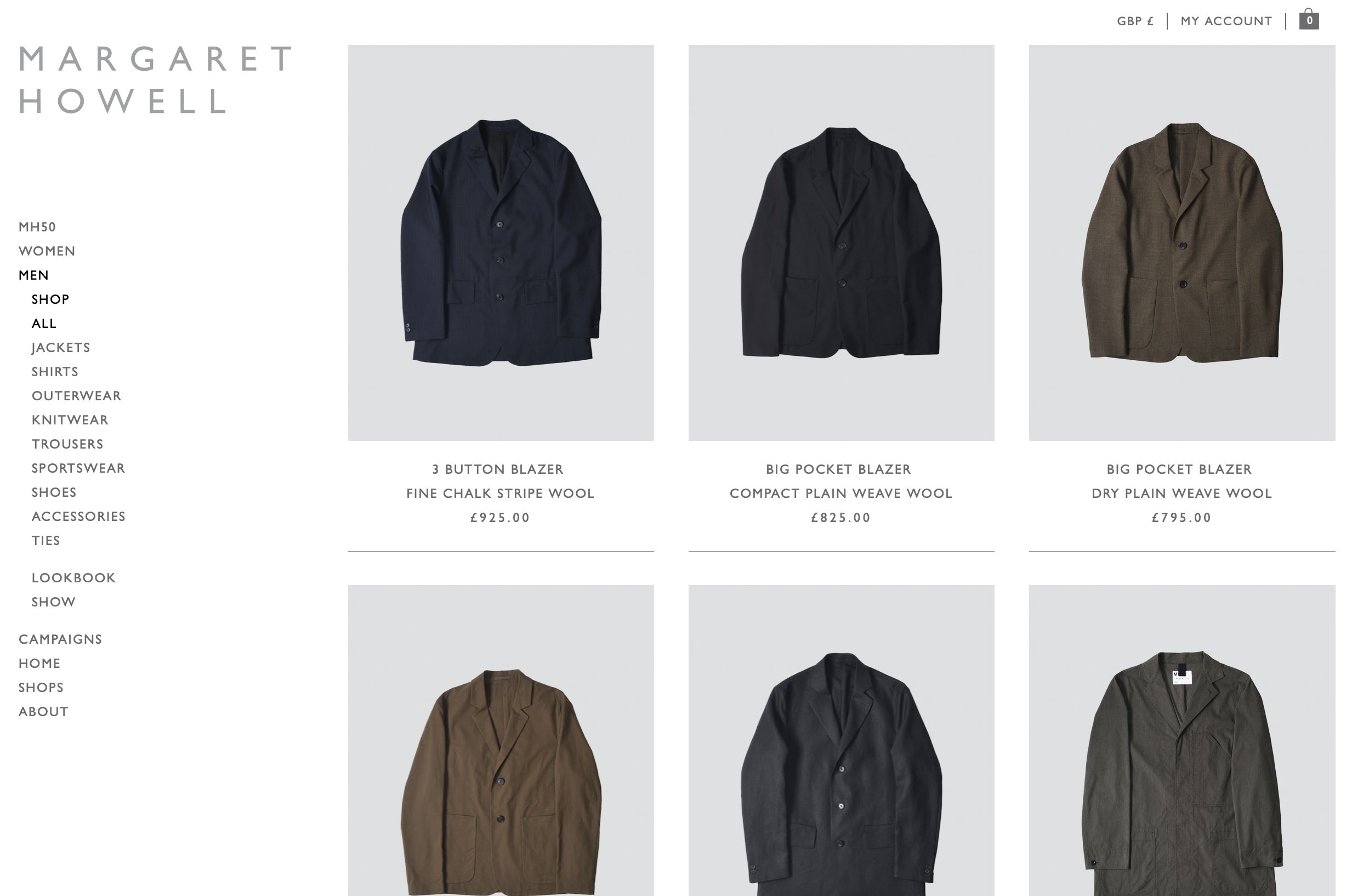Screen dimensions: 1352x896
Task: Select the Jackets category
Action: [60, 348]
